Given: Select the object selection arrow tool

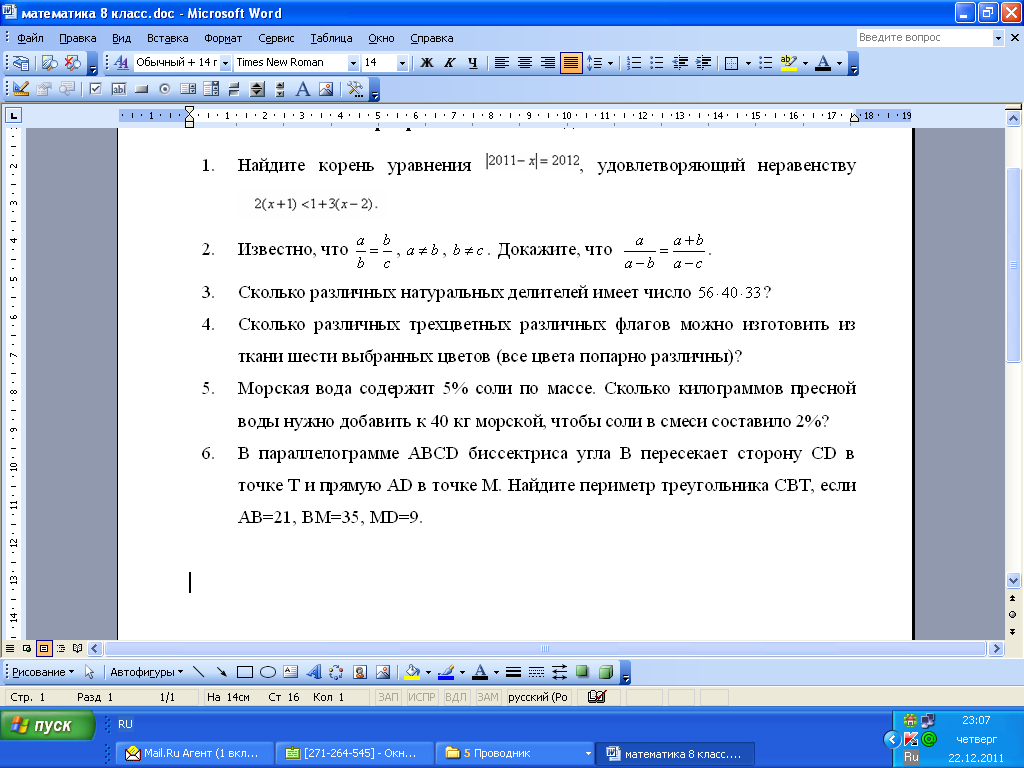Looking at the screenshot, I should 89,672.
